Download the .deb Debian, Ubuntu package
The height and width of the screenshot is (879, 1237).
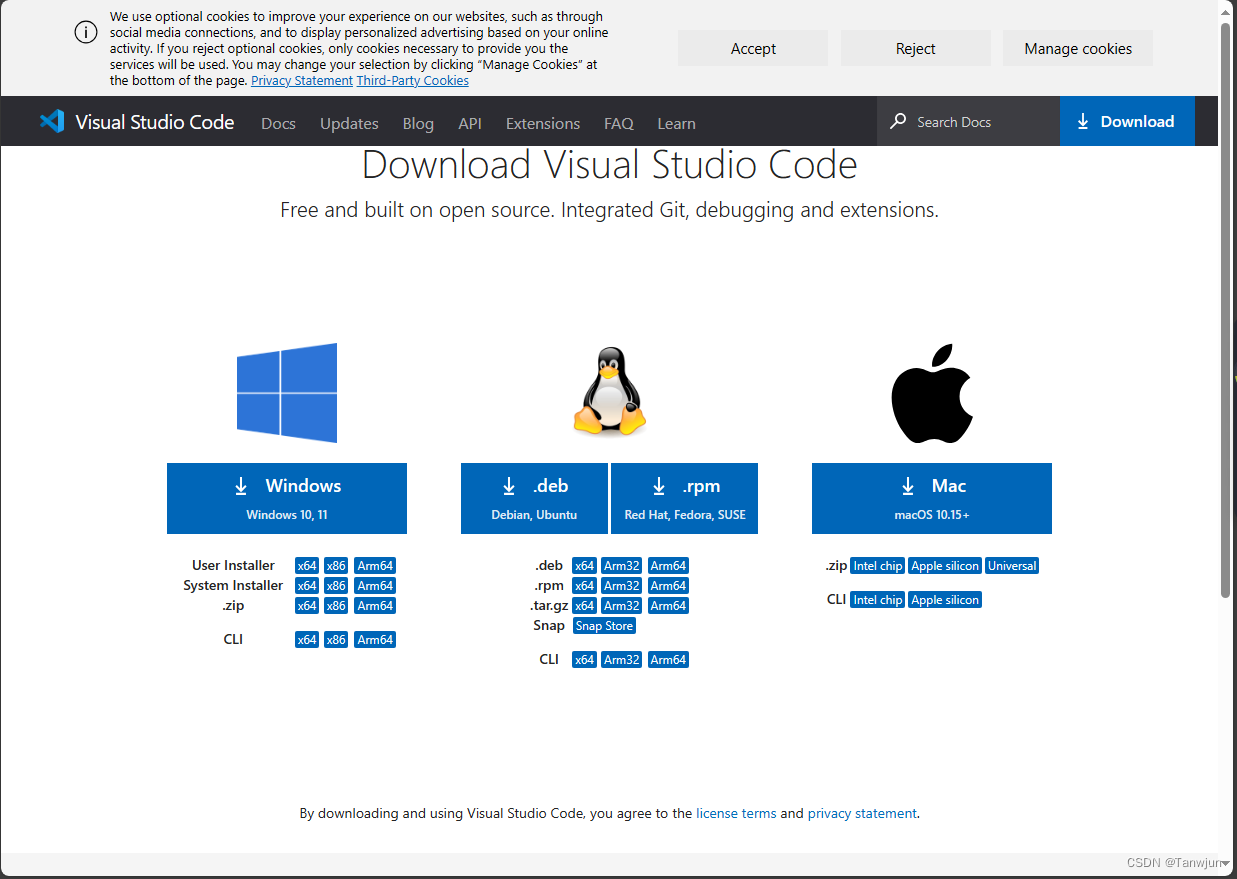point(534,498)
